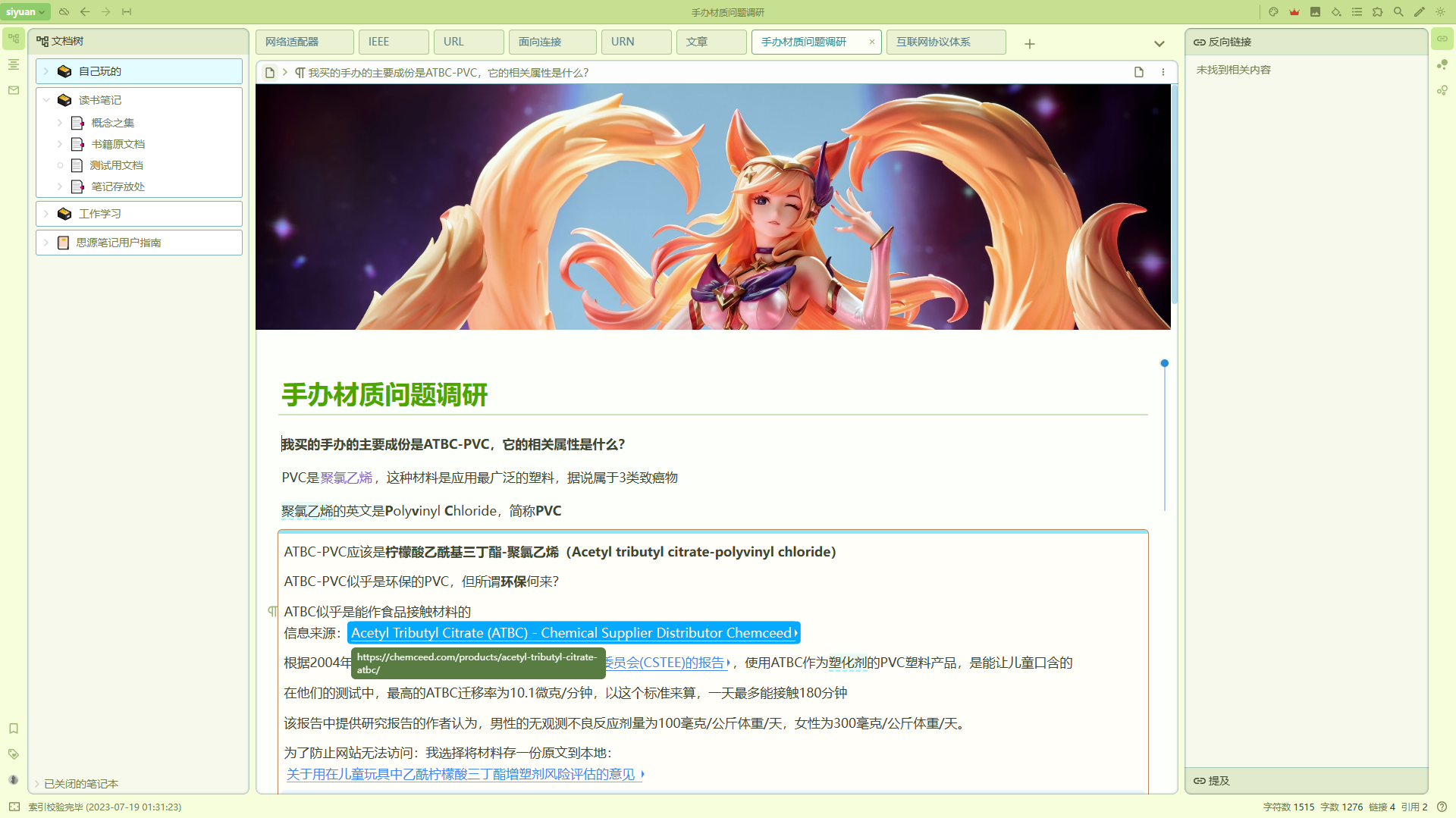Viewport: 1456px width, 818px height.
Task: Switch to the 面向连接 tab
Action: tap(552, 42)
